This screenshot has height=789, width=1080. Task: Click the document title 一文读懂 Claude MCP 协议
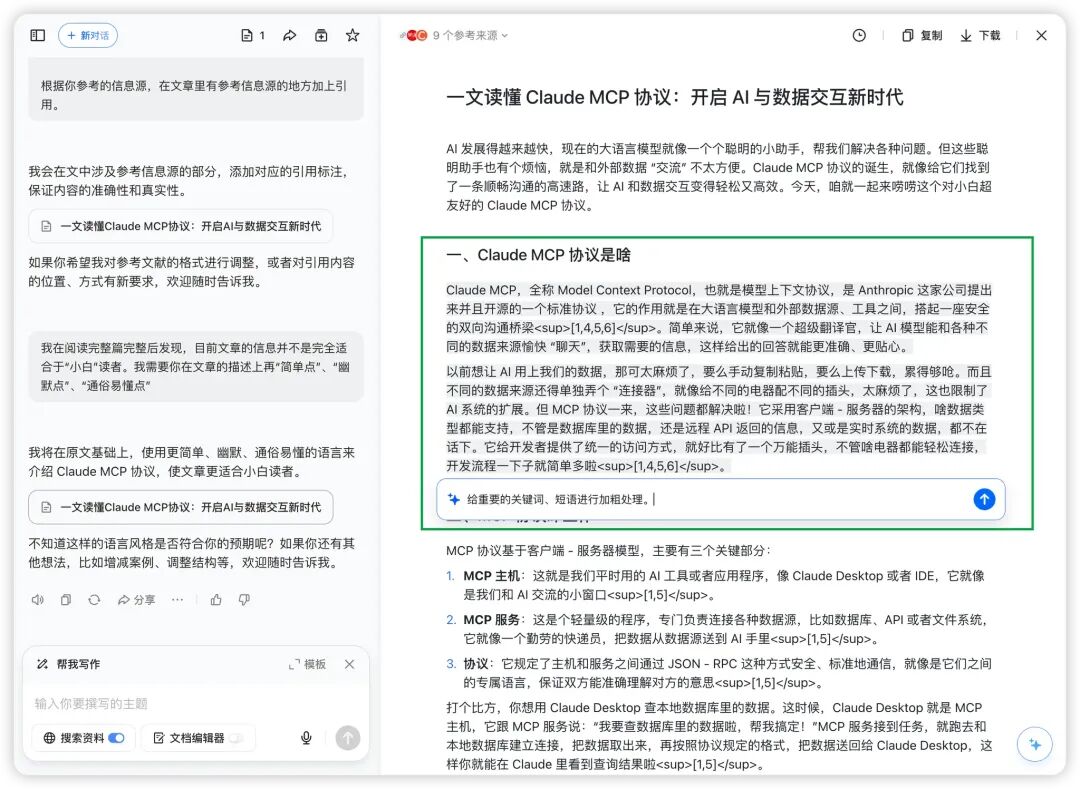(x=674, y=97)
